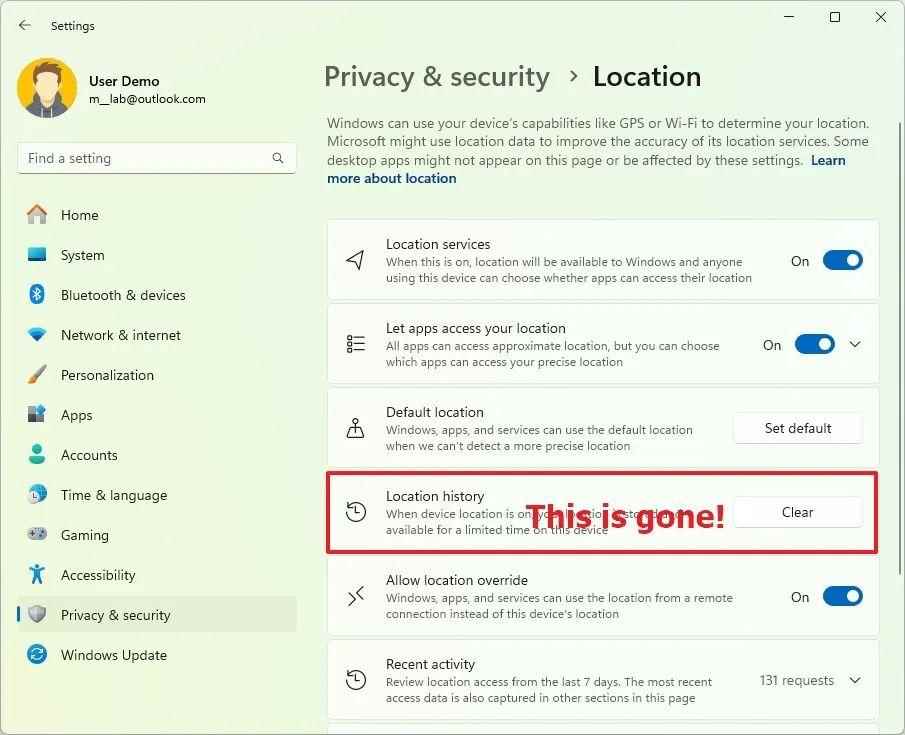Open the System settings page
905x735 pixels.
82,255
